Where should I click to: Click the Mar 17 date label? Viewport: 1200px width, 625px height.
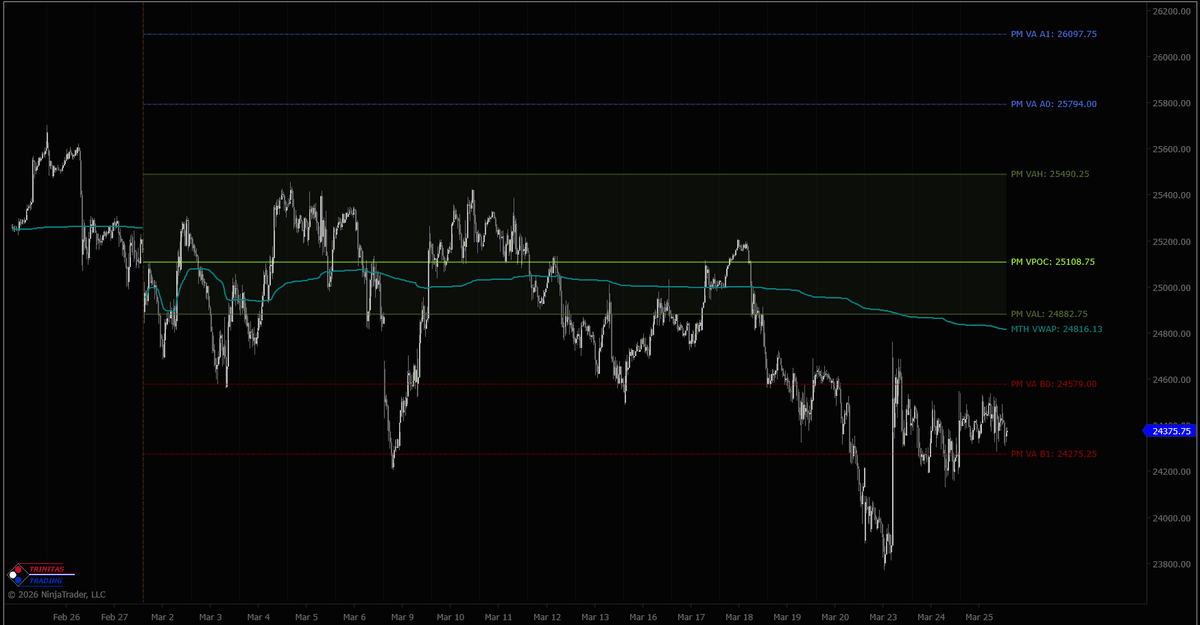click(691, 618)
